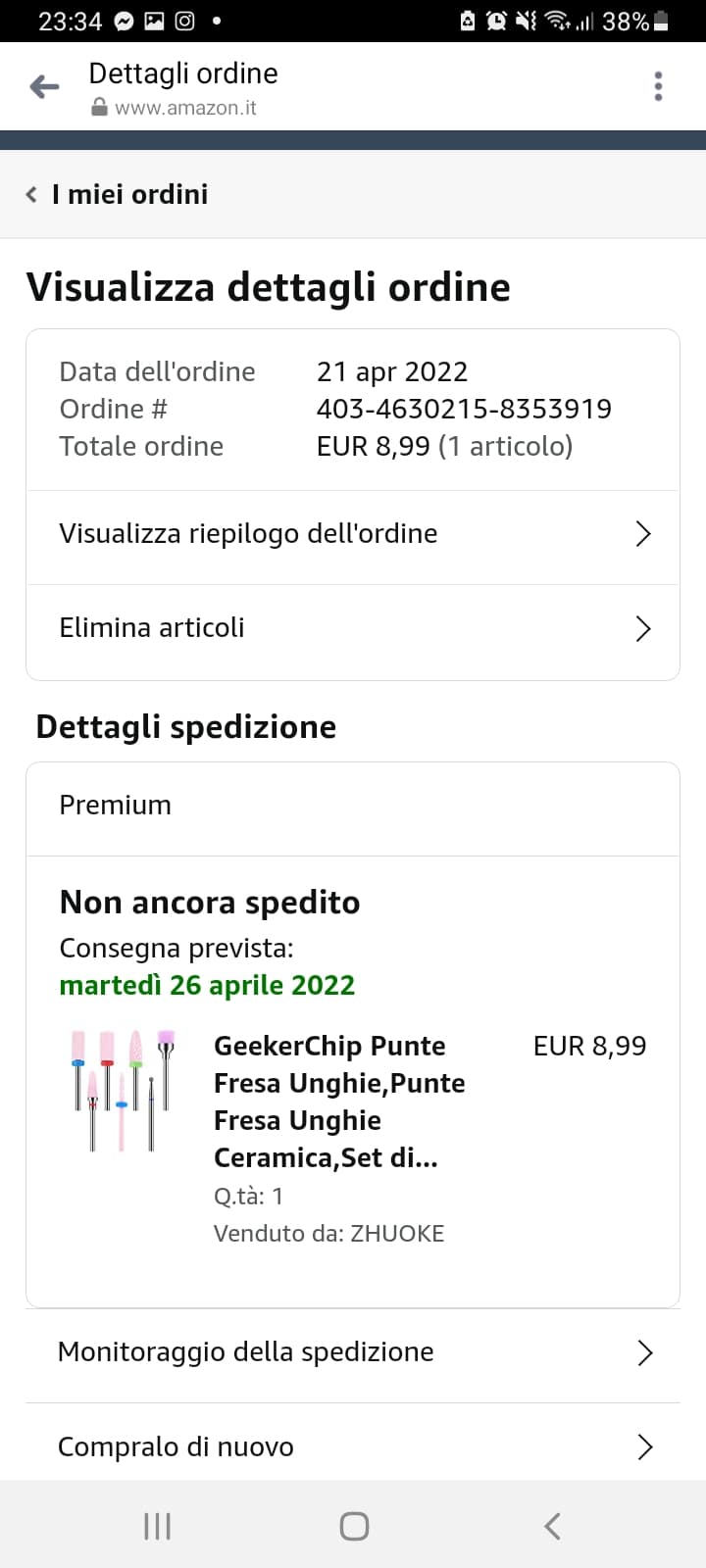Tap Compralo di nuovo
Viewport: 706px width, 1568px height.
(176, 1447)
